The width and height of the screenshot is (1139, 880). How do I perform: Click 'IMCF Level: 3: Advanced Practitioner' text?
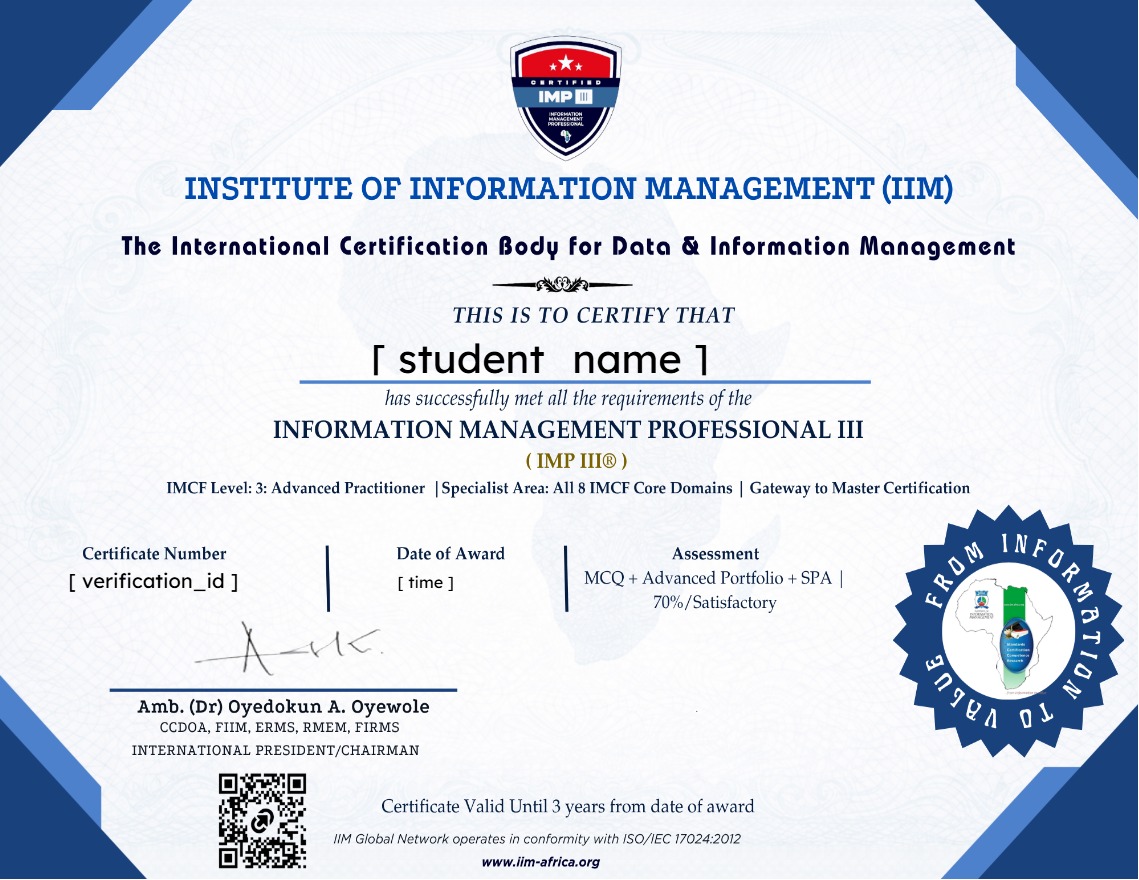pyautogui.click(x=296, y=488)
